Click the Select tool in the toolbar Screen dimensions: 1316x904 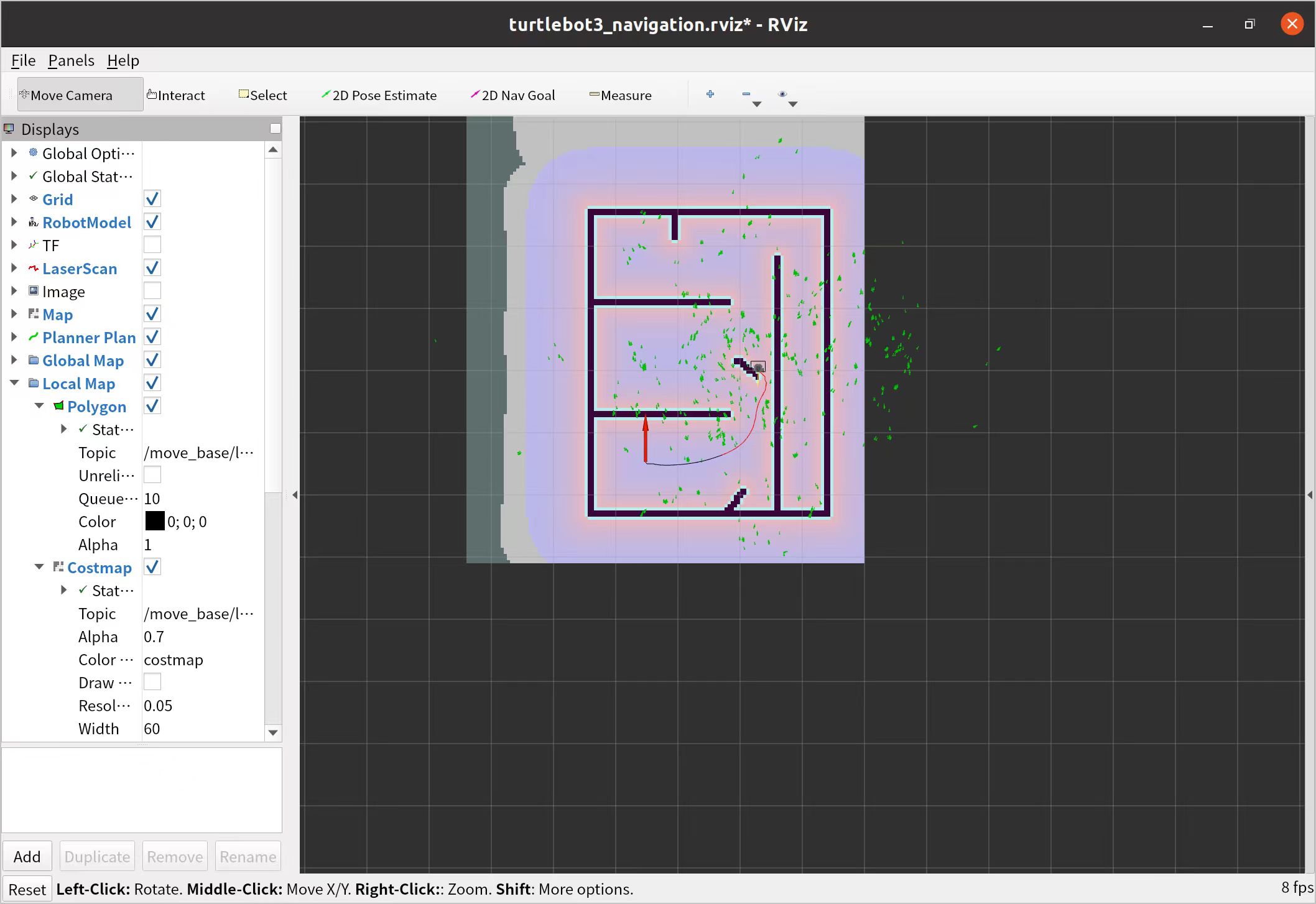[262, 95]
